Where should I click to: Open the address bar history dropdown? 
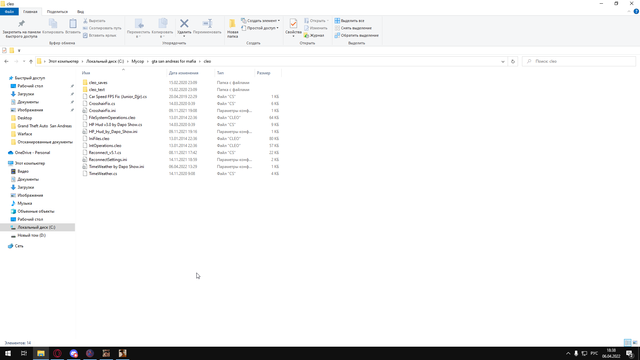pos(502,61)
